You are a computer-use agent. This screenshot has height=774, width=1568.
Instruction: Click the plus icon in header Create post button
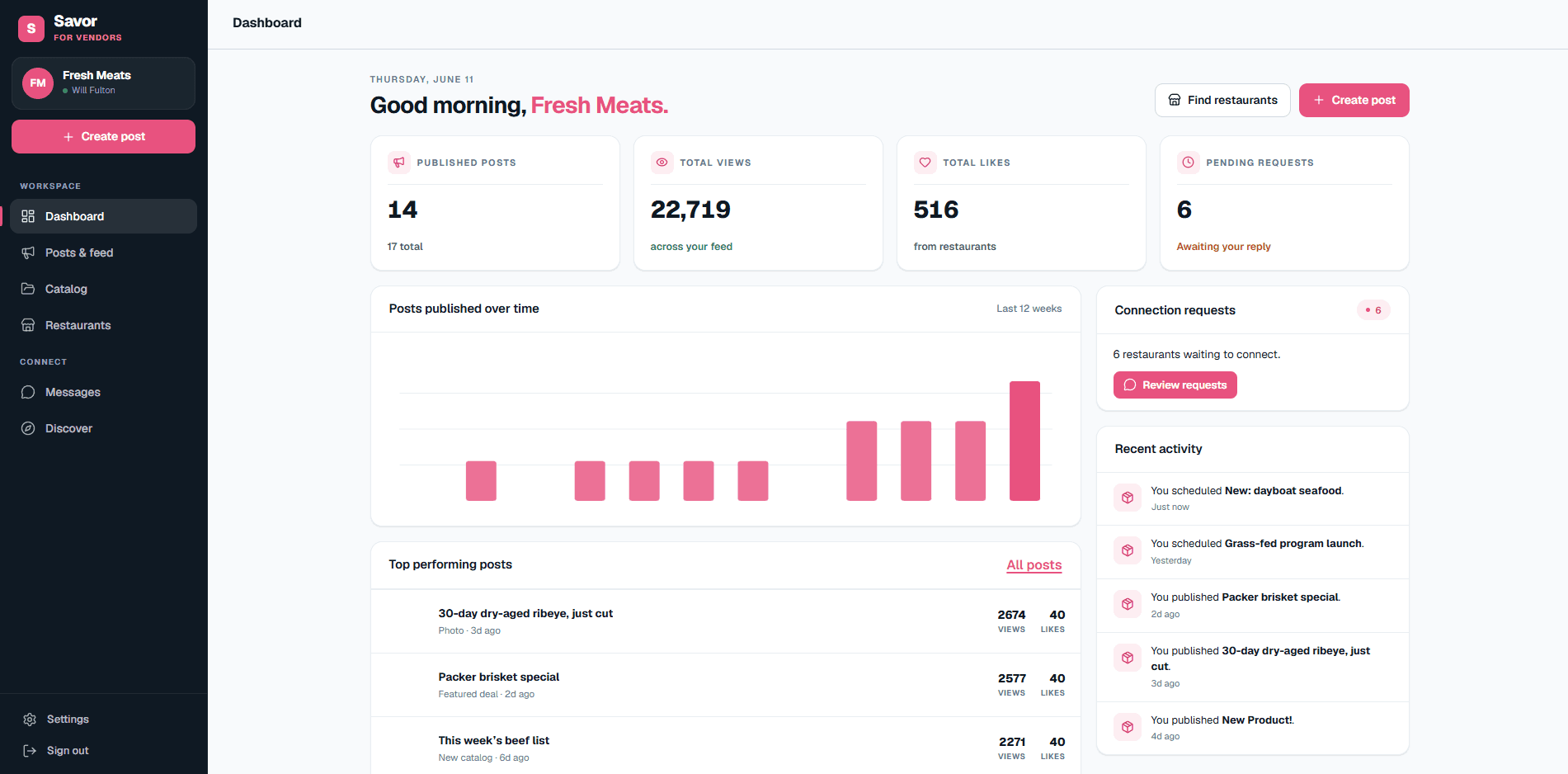tap(1319, 100)
